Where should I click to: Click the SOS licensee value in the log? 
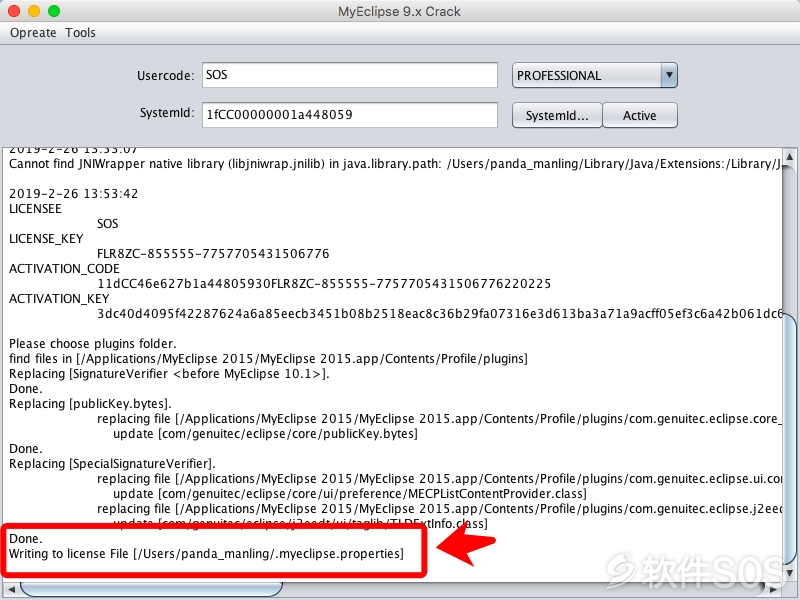[108, 224]
